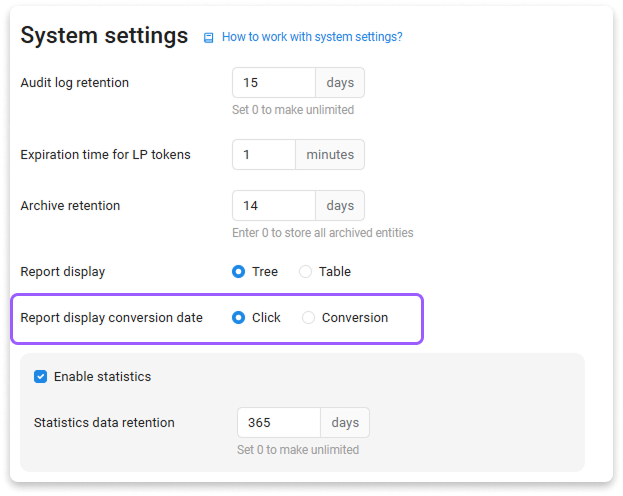Click the Statistics data retention input field

pos(278,422)
